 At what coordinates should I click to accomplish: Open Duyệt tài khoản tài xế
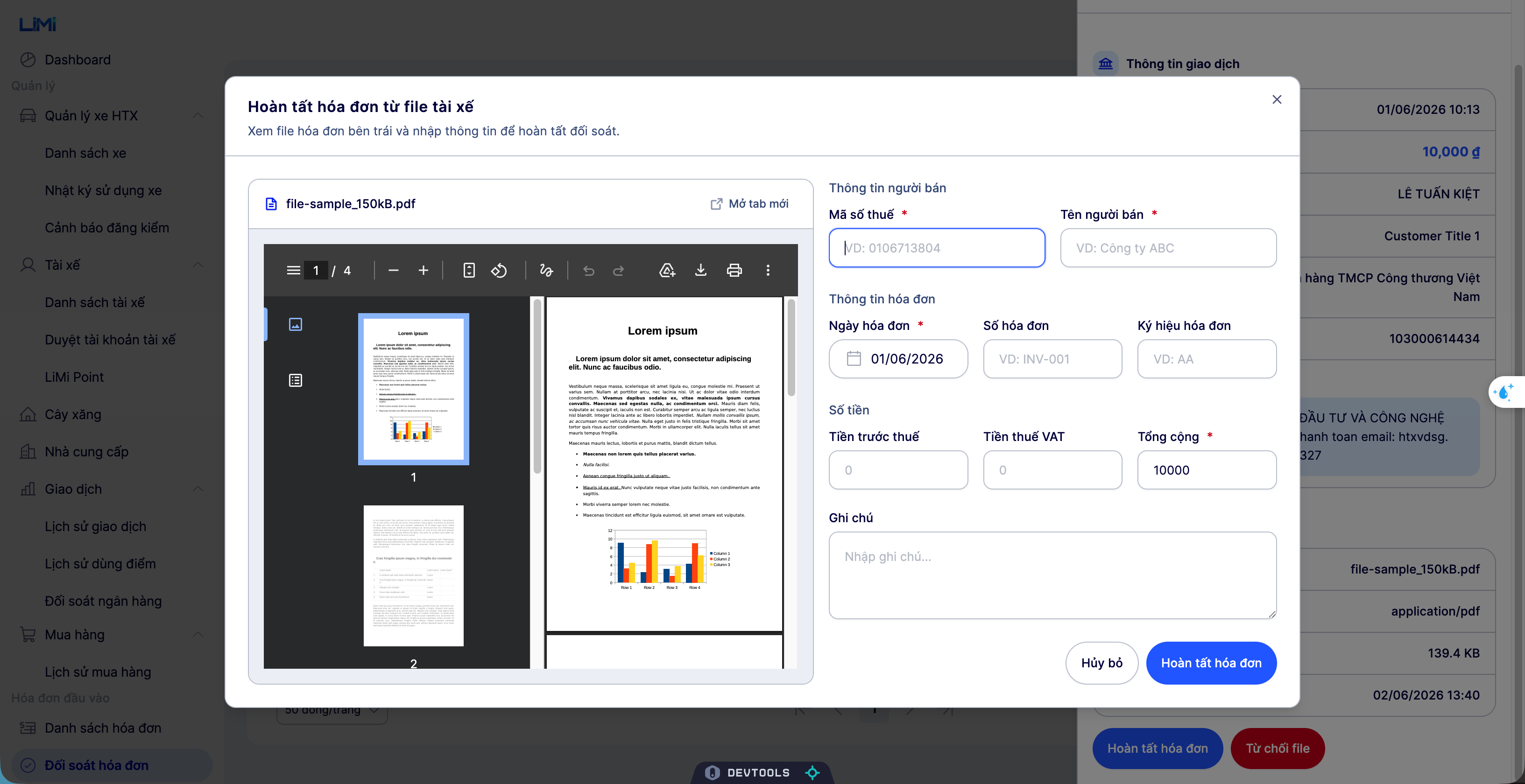coord(110,339)
